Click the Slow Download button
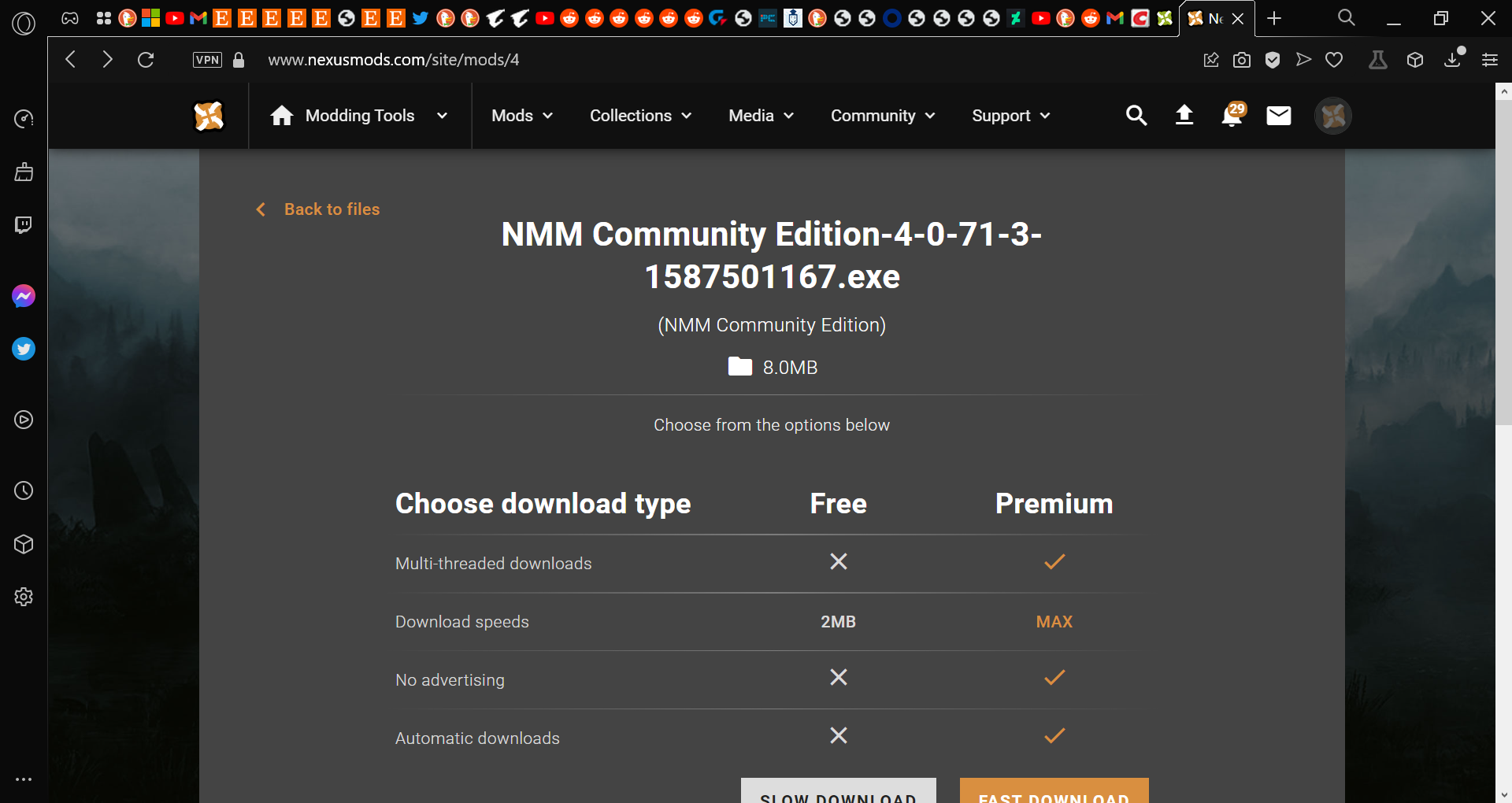 pos(838,791)
